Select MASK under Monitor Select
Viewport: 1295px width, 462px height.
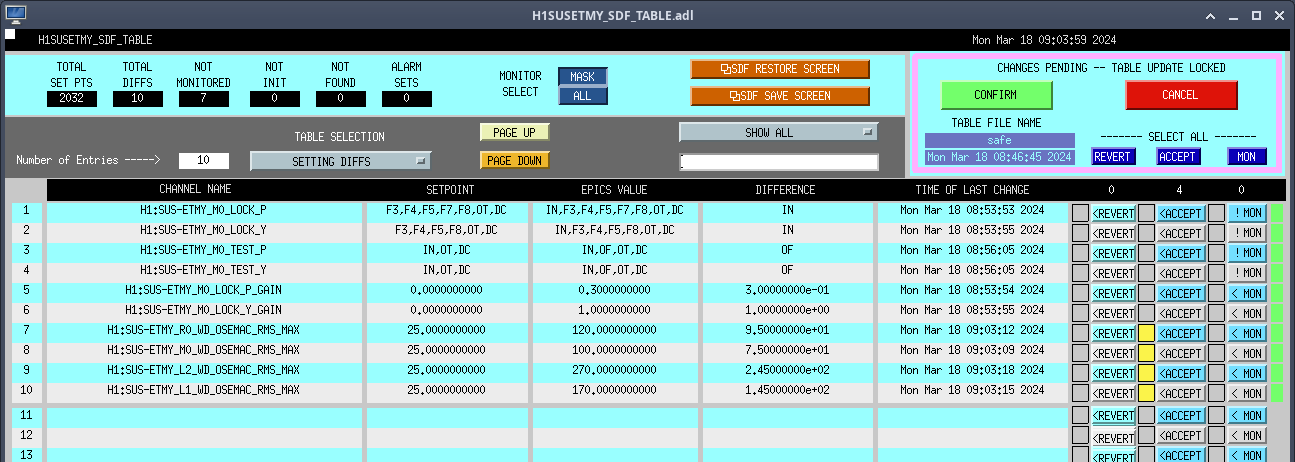[582, 77]
